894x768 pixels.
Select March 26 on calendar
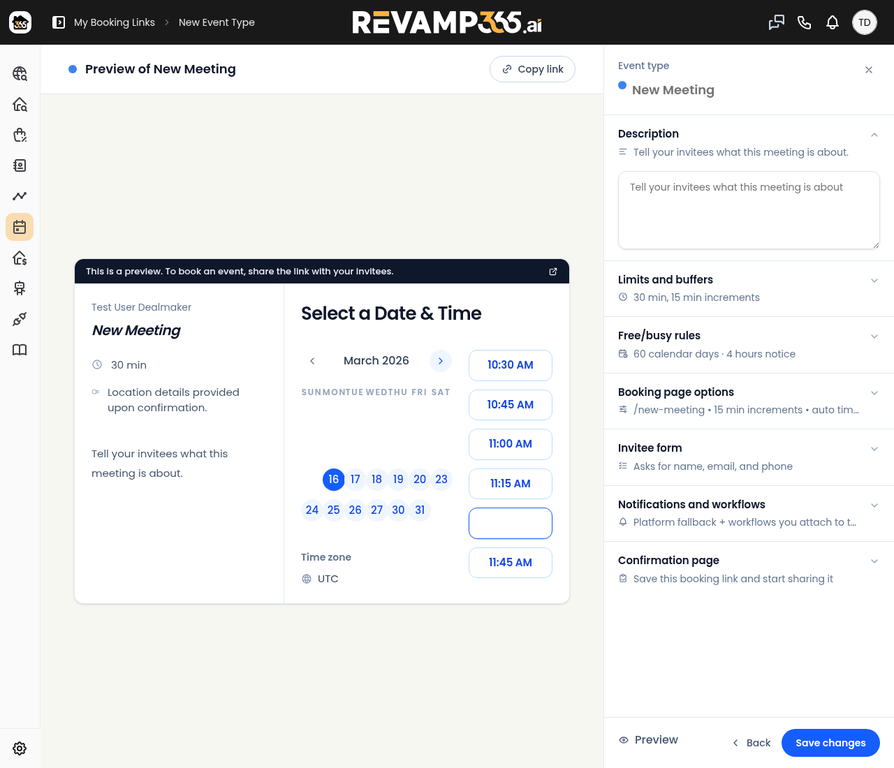(355, 510)
